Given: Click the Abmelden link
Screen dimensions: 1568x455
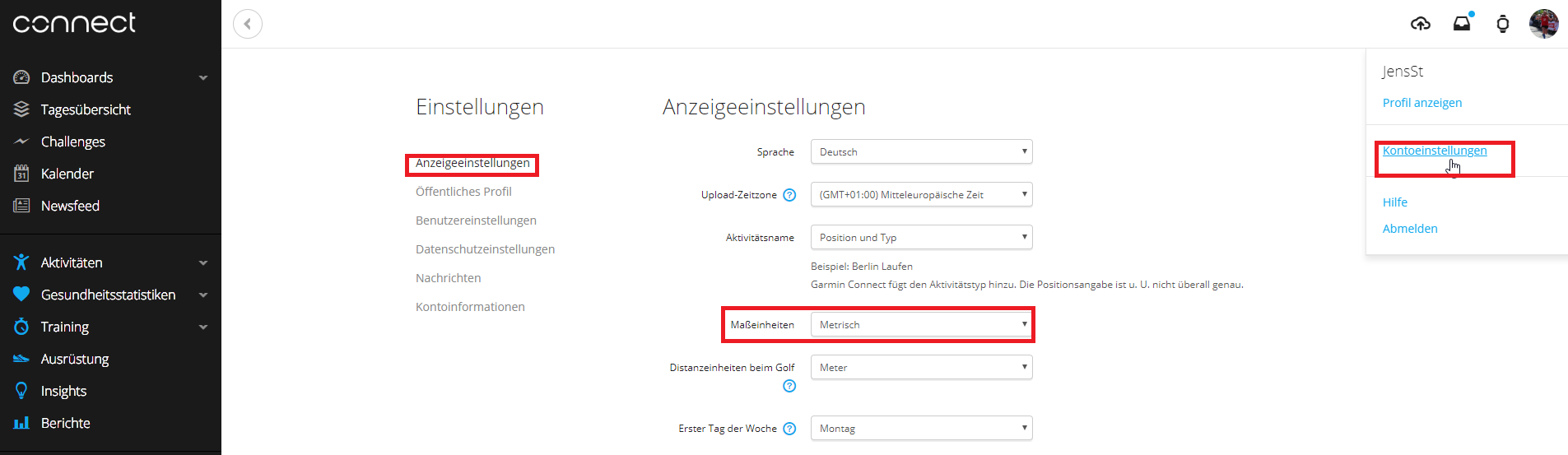Looking at the screenshot, I should click(x=1410, y=229).
